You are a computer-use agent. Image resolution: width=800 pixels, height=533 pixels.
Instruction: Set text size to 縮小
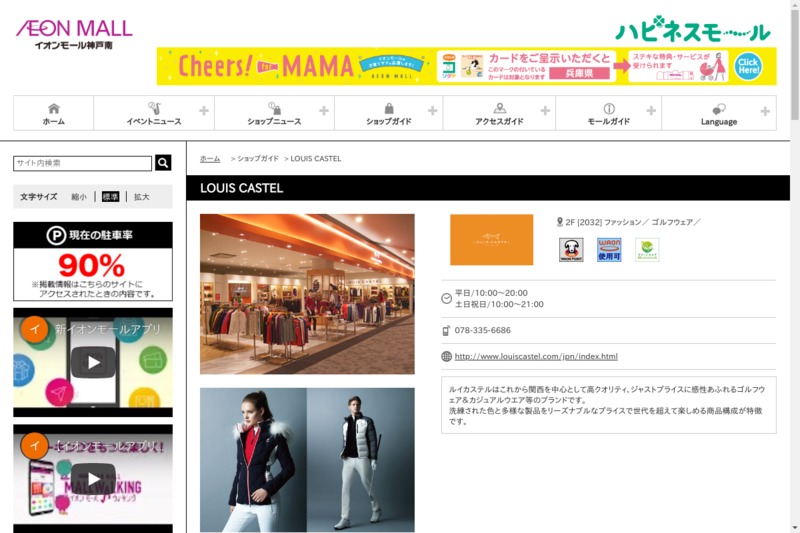coord(79,197)
